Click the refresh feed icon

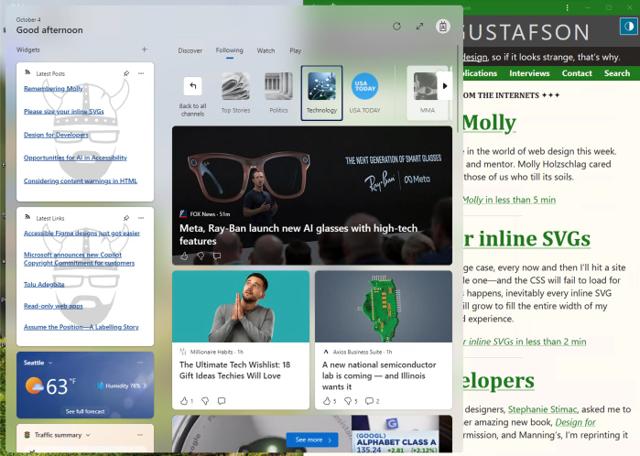pos(397,26)
